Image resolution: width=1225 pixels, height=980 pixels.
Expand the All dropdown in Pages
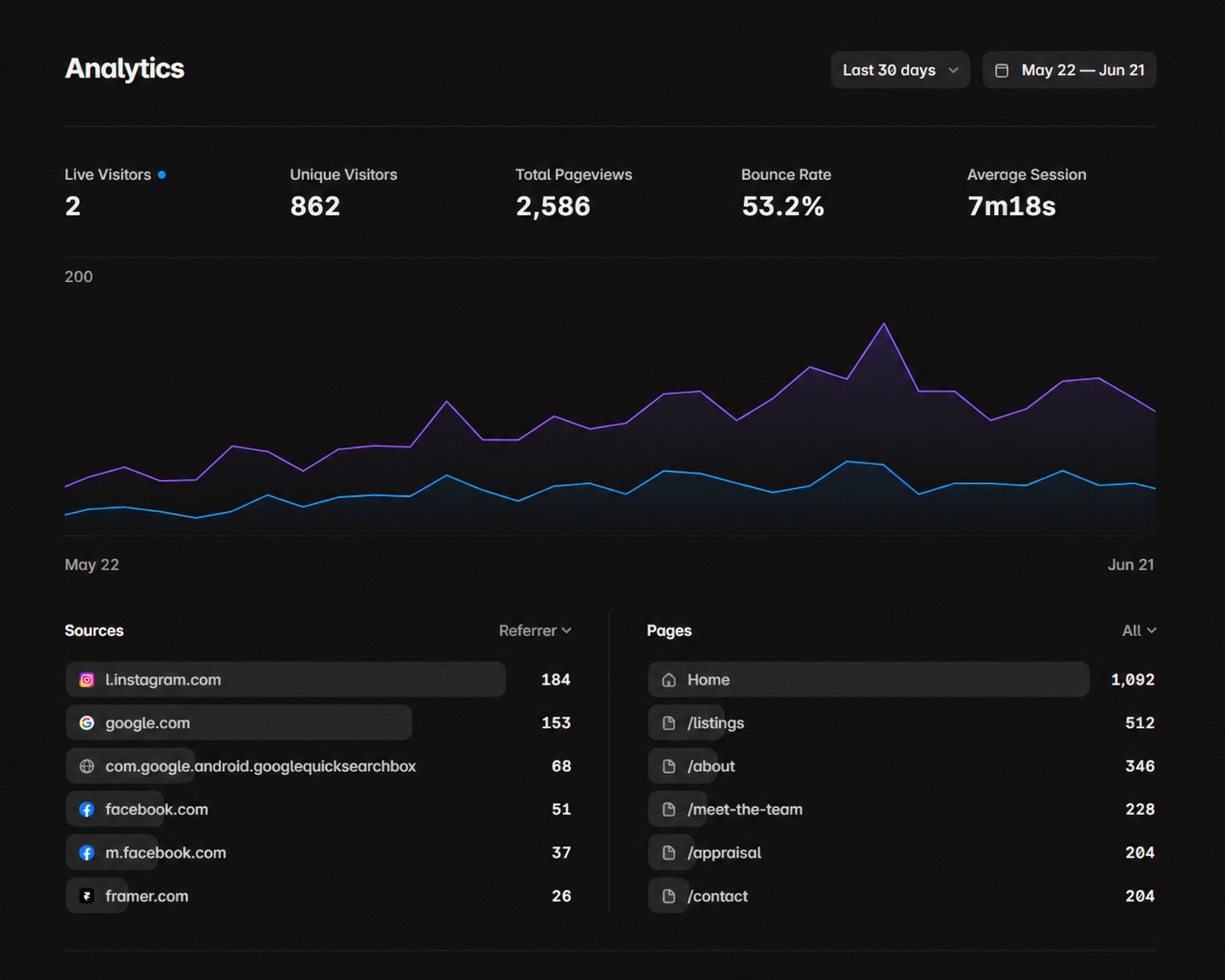click(1139, 631)
